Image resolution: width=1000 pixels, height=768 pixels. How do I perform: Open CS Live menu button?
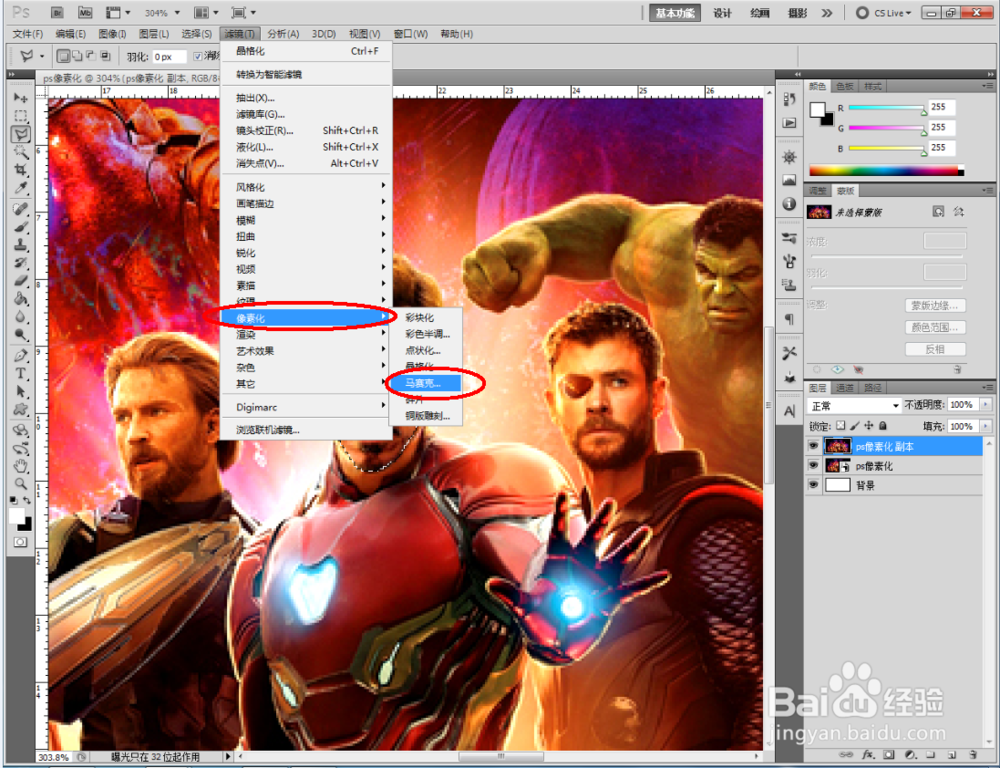[884, 13]
